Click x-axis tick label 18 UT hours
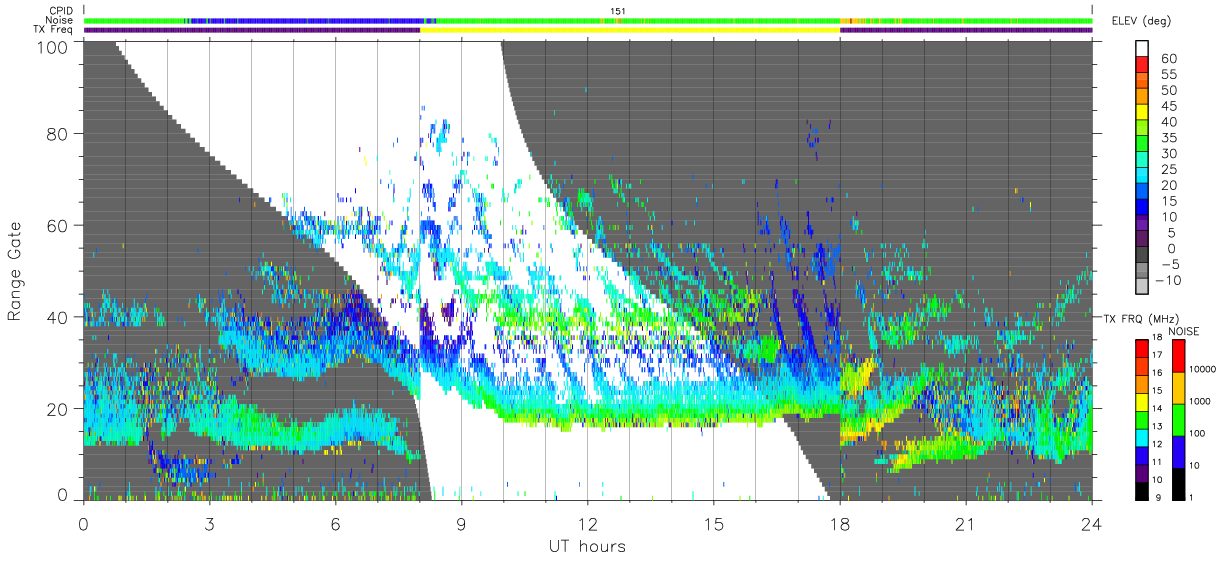 840,524
